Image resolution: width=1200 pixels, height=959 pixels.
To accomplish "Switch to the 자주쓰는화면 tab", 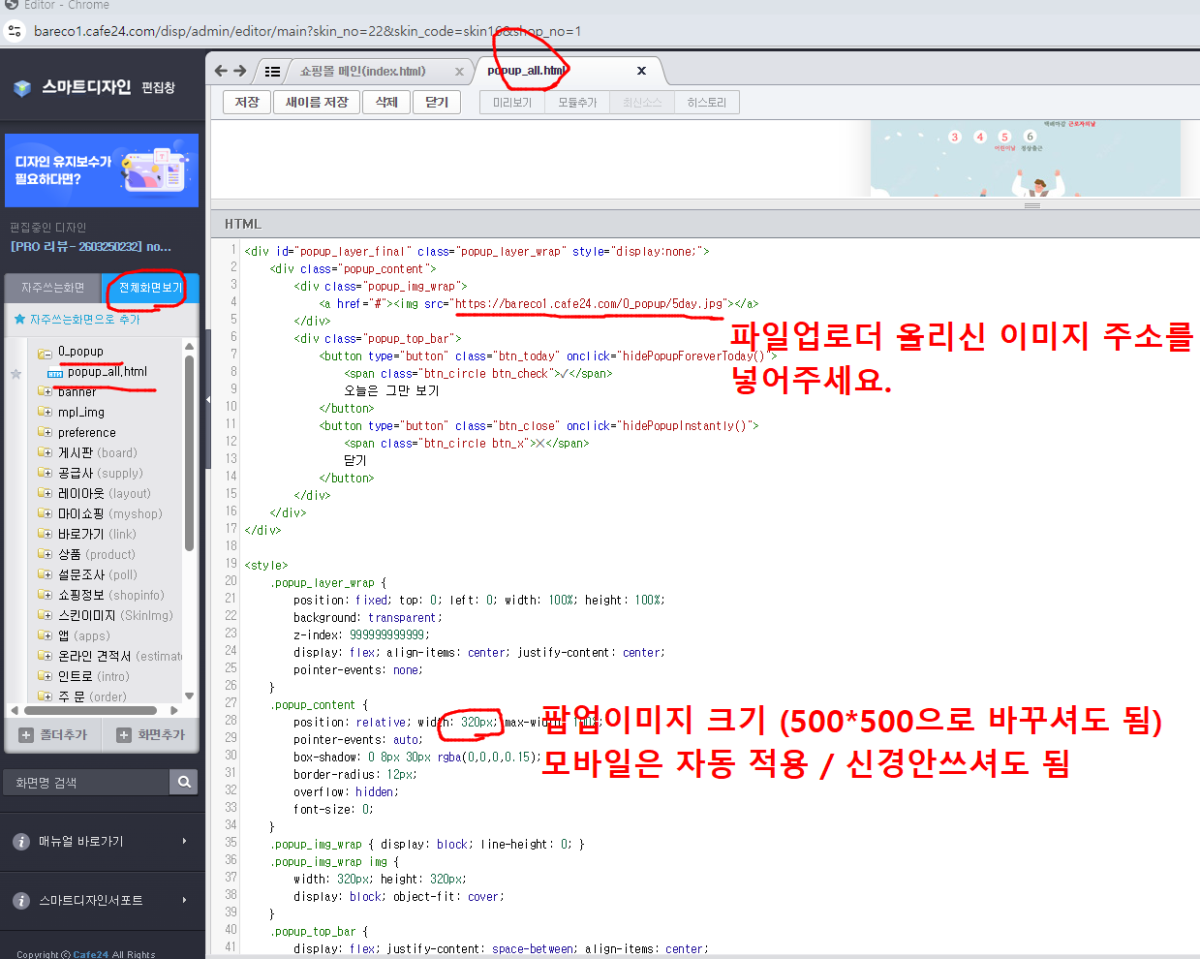I will 54,289.
